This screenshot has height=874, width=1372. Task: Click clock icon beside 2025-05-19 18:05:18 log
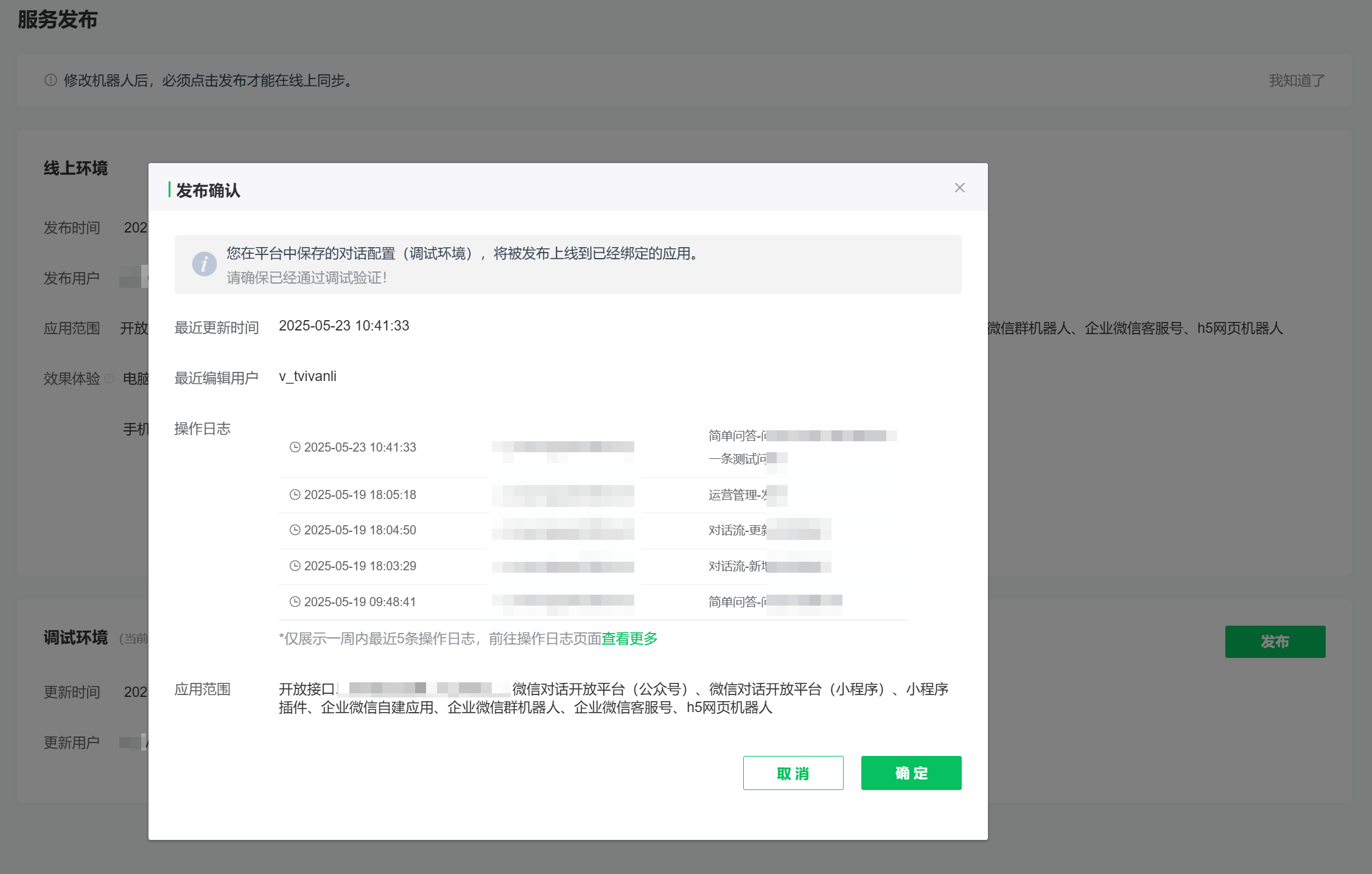pos(295,495)
